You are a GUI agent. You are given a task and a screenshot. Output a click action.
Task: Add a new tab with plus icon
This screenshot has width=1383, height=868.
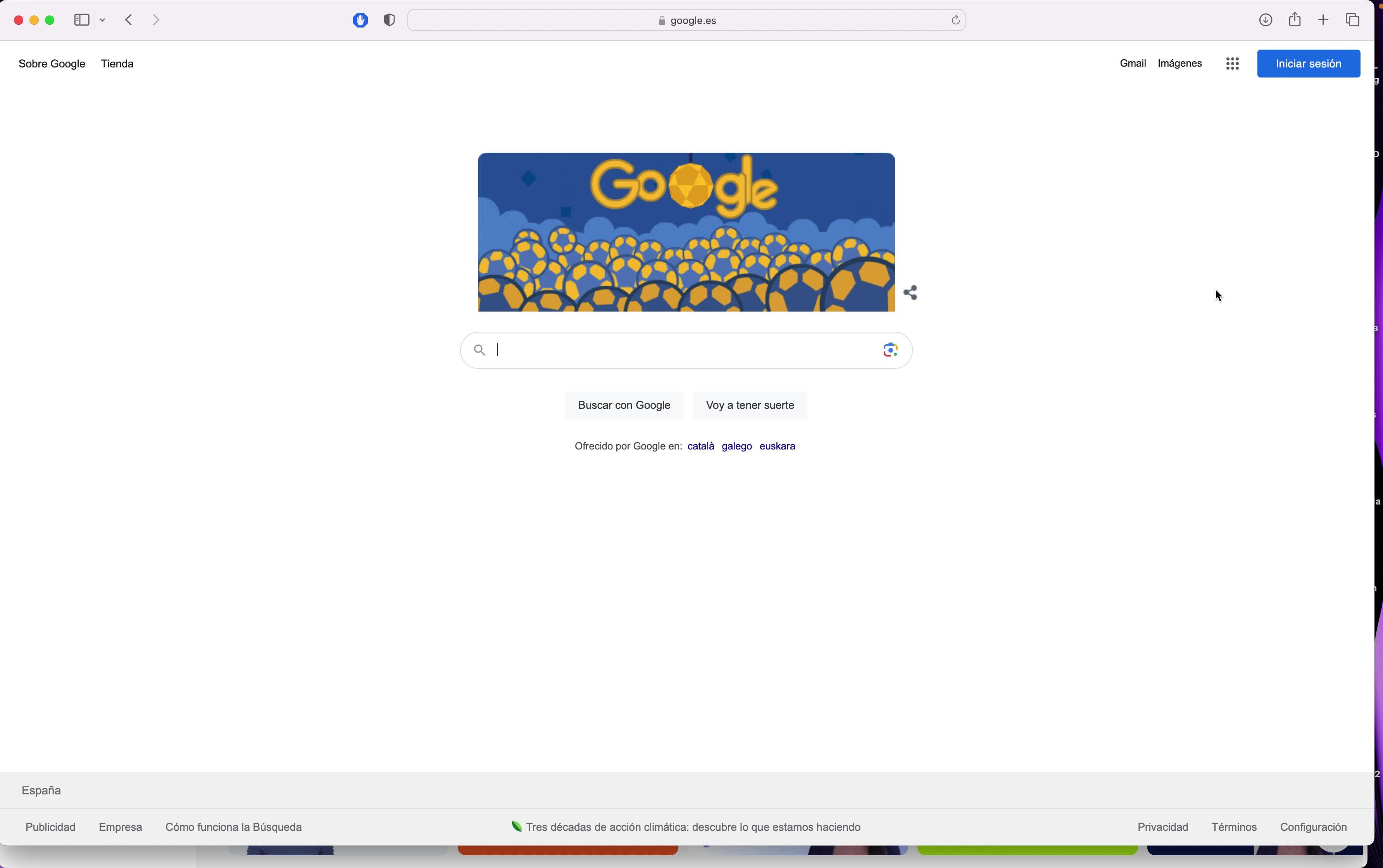(1323, 20)
